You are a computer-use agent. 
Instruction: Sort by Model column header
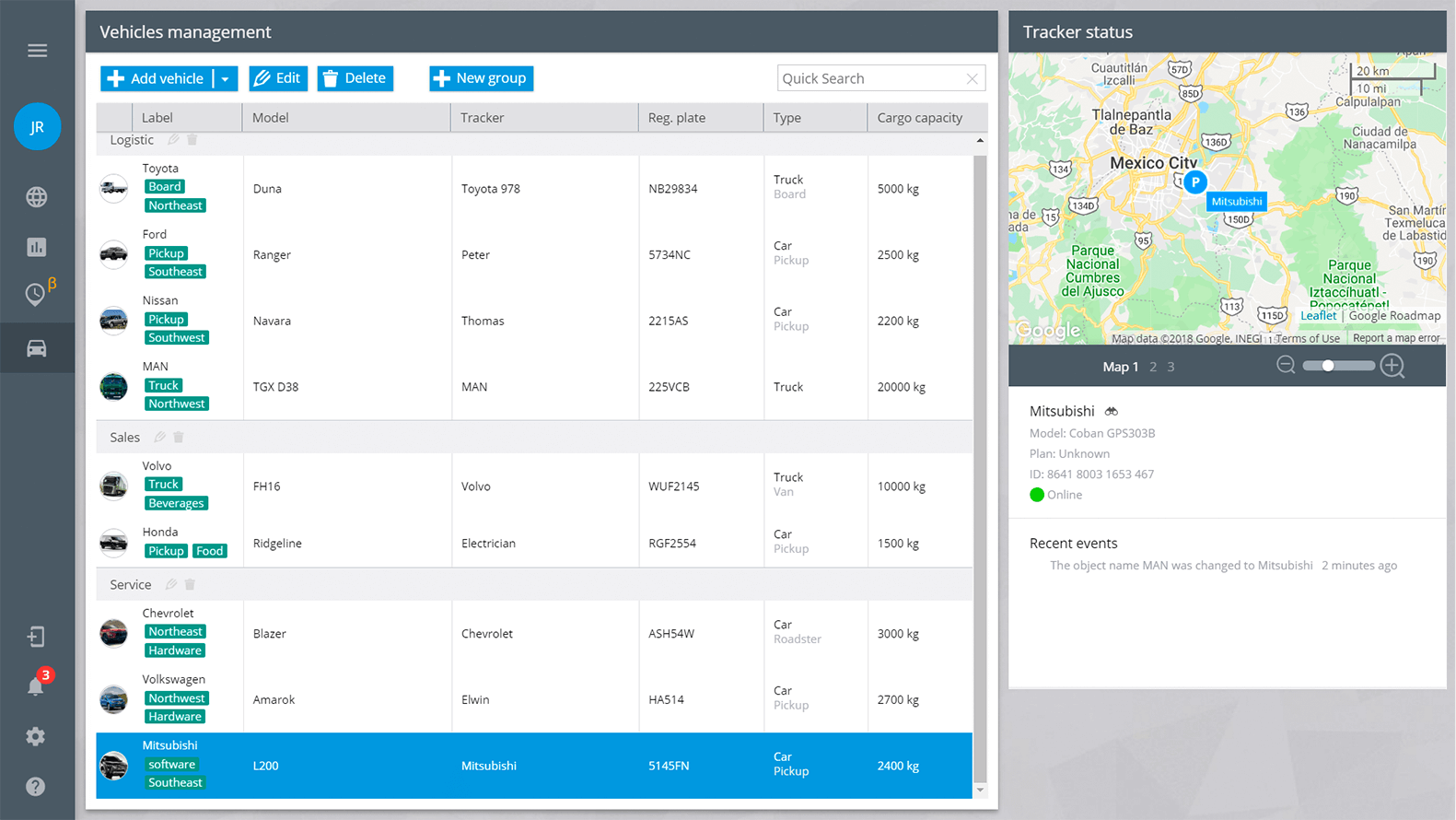[346, 118]
